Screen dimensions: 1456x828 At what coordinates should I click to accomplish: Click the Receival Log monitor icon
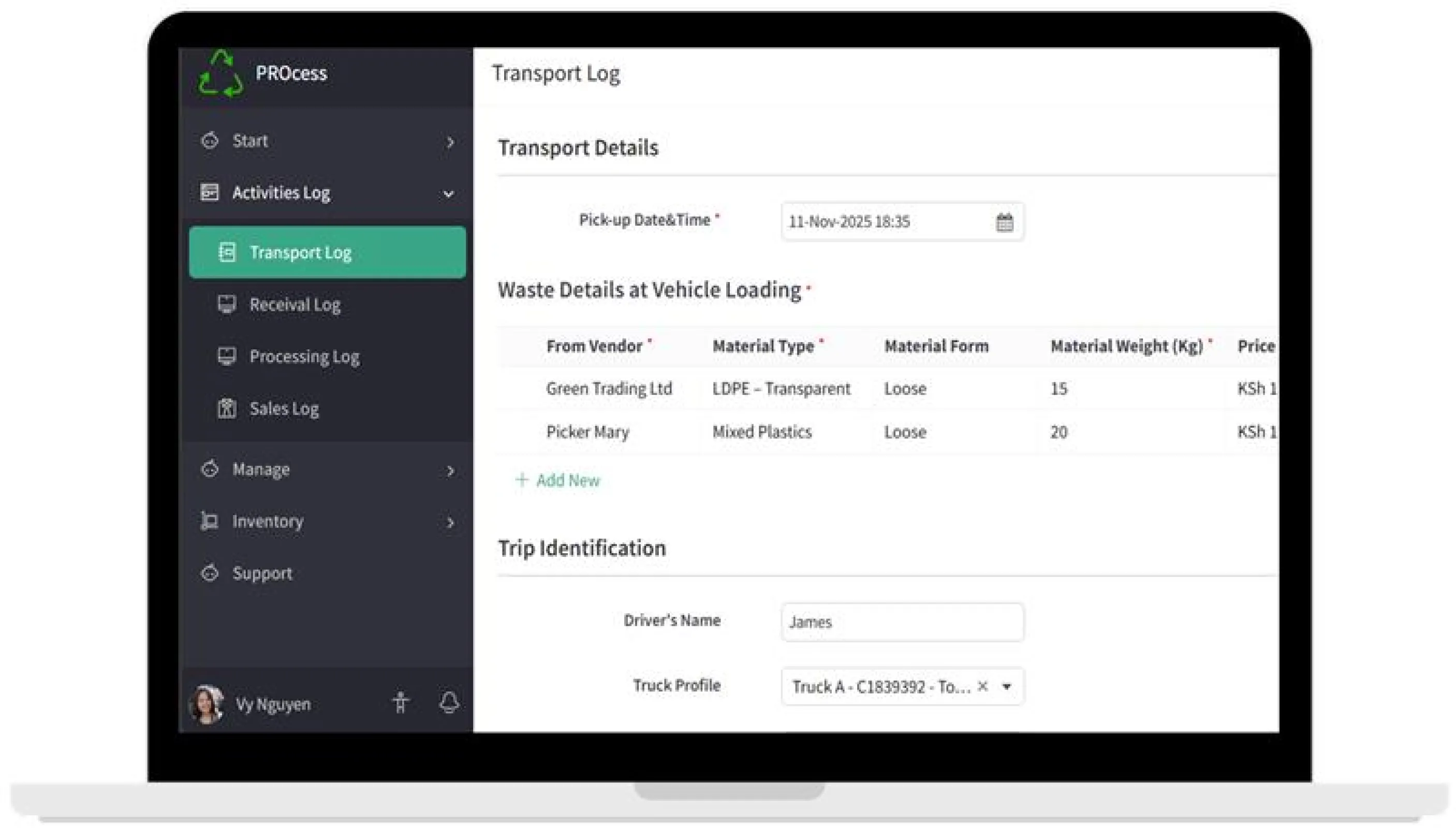click(x=226, y=304)
